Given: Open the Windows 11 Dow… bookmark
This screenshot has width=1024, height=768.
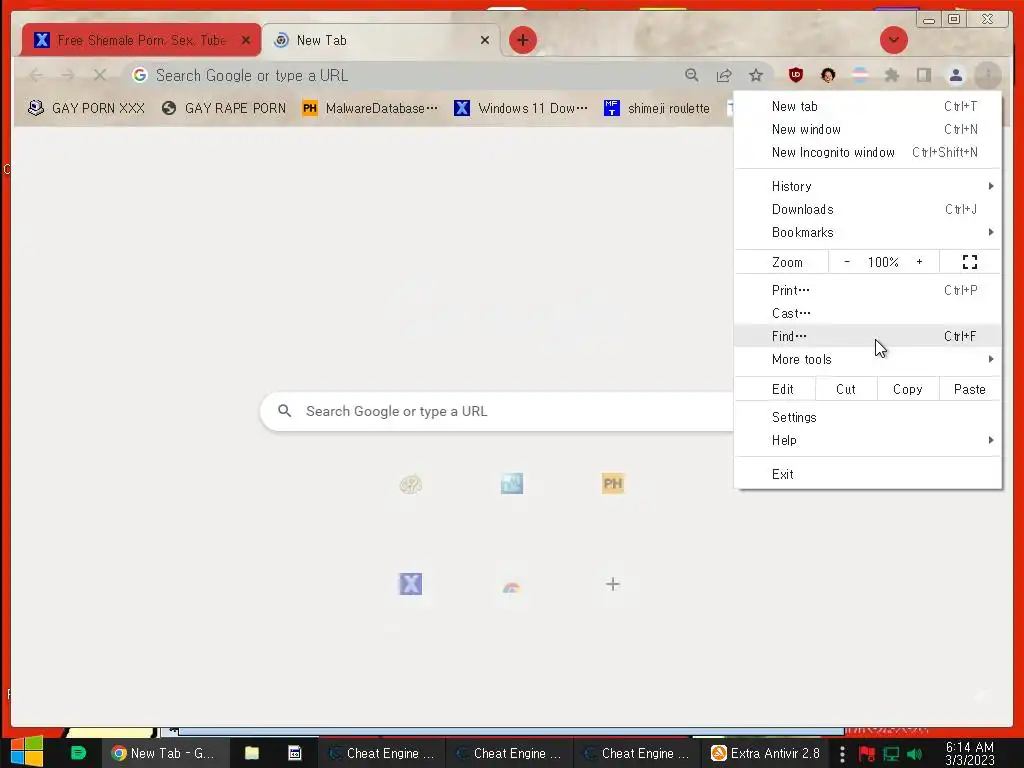Looking at the screenshot, I should point(521,108).
